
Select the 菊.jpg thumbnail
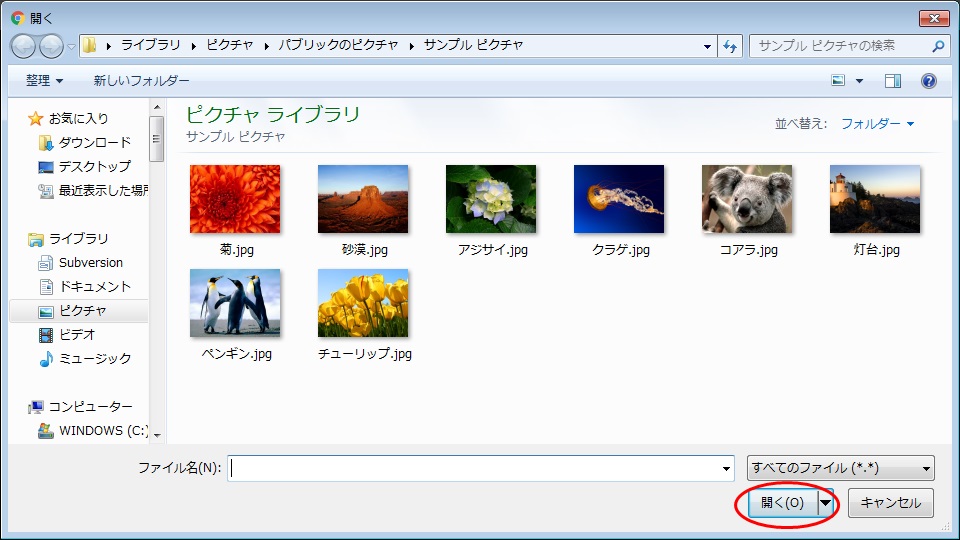pyautogui.click(x=235, y=199)
